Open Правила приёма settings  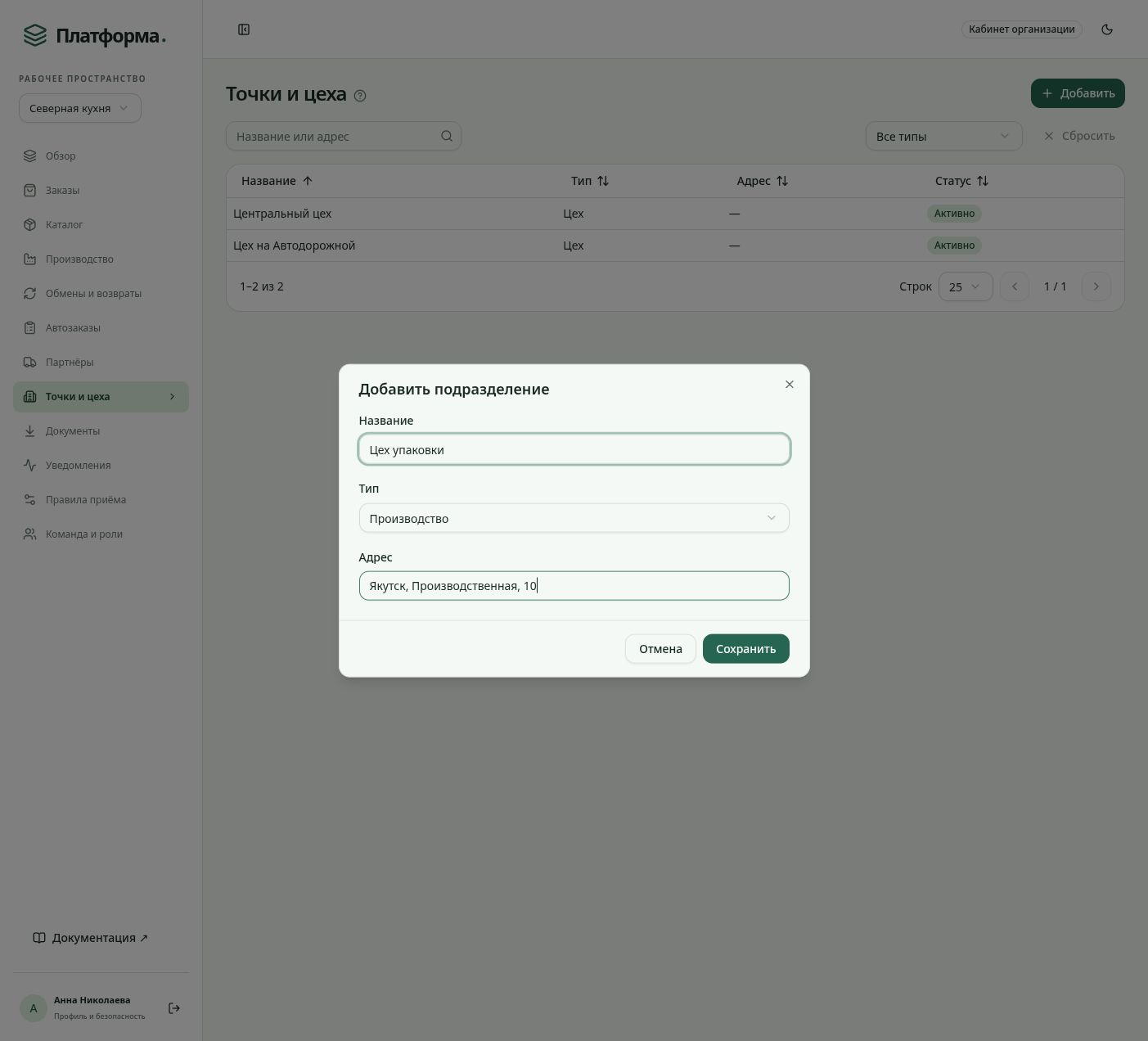[101, 499]
